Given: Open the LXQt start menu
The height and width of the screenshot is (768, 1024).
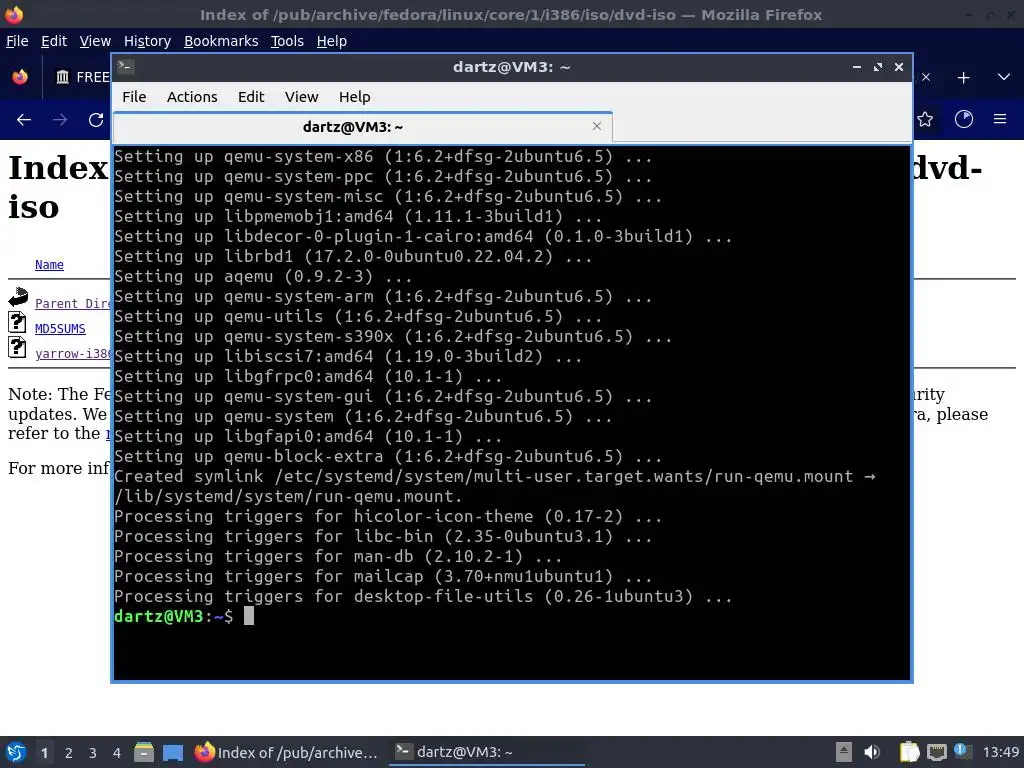Looking at the screenshot, I should point(16,752).
